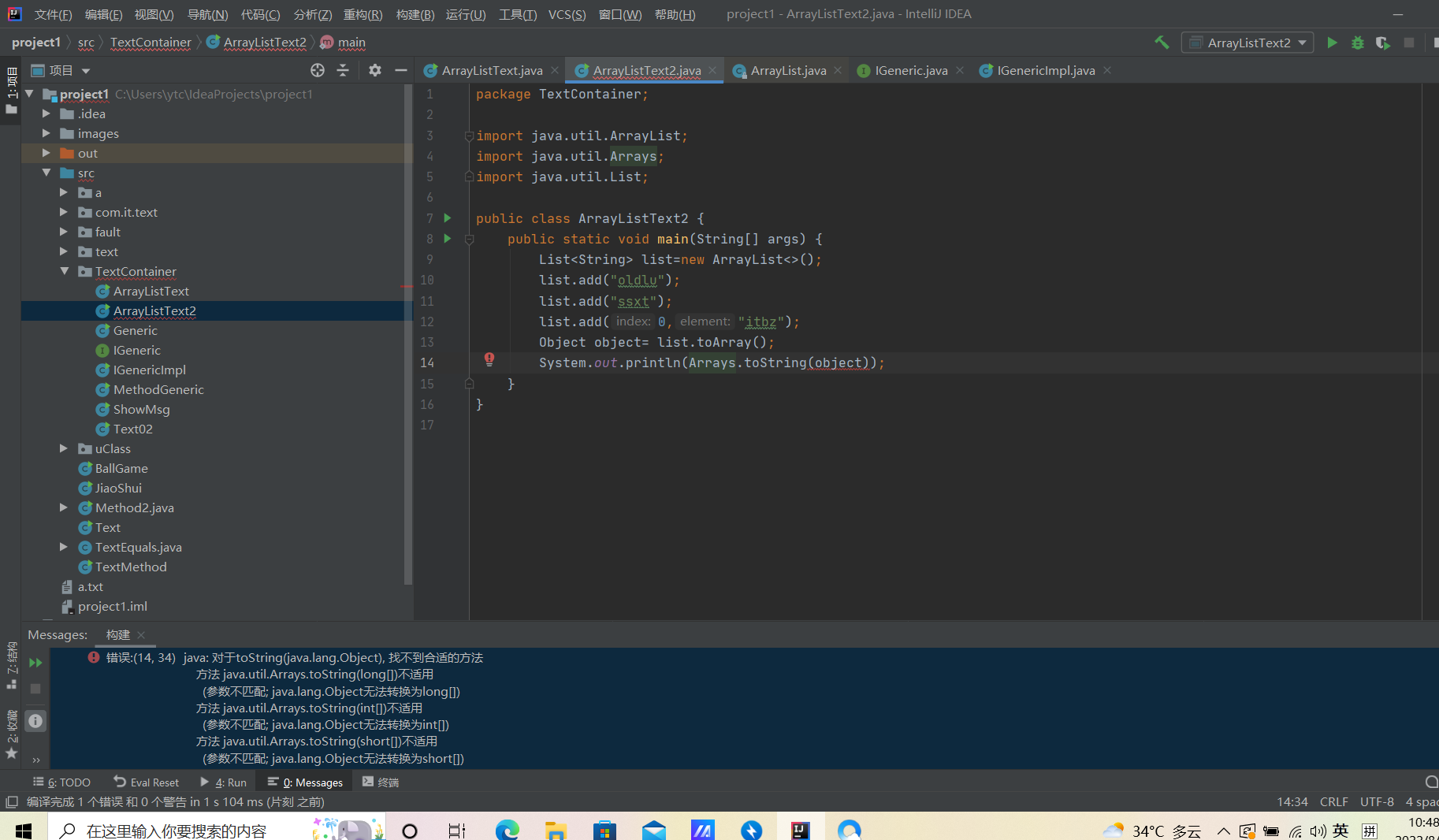Open the run configuration dropdown ArrayListText2
Image resolution: width=1439 pixels, height=840 pixels.
(x=1248, y=43)
